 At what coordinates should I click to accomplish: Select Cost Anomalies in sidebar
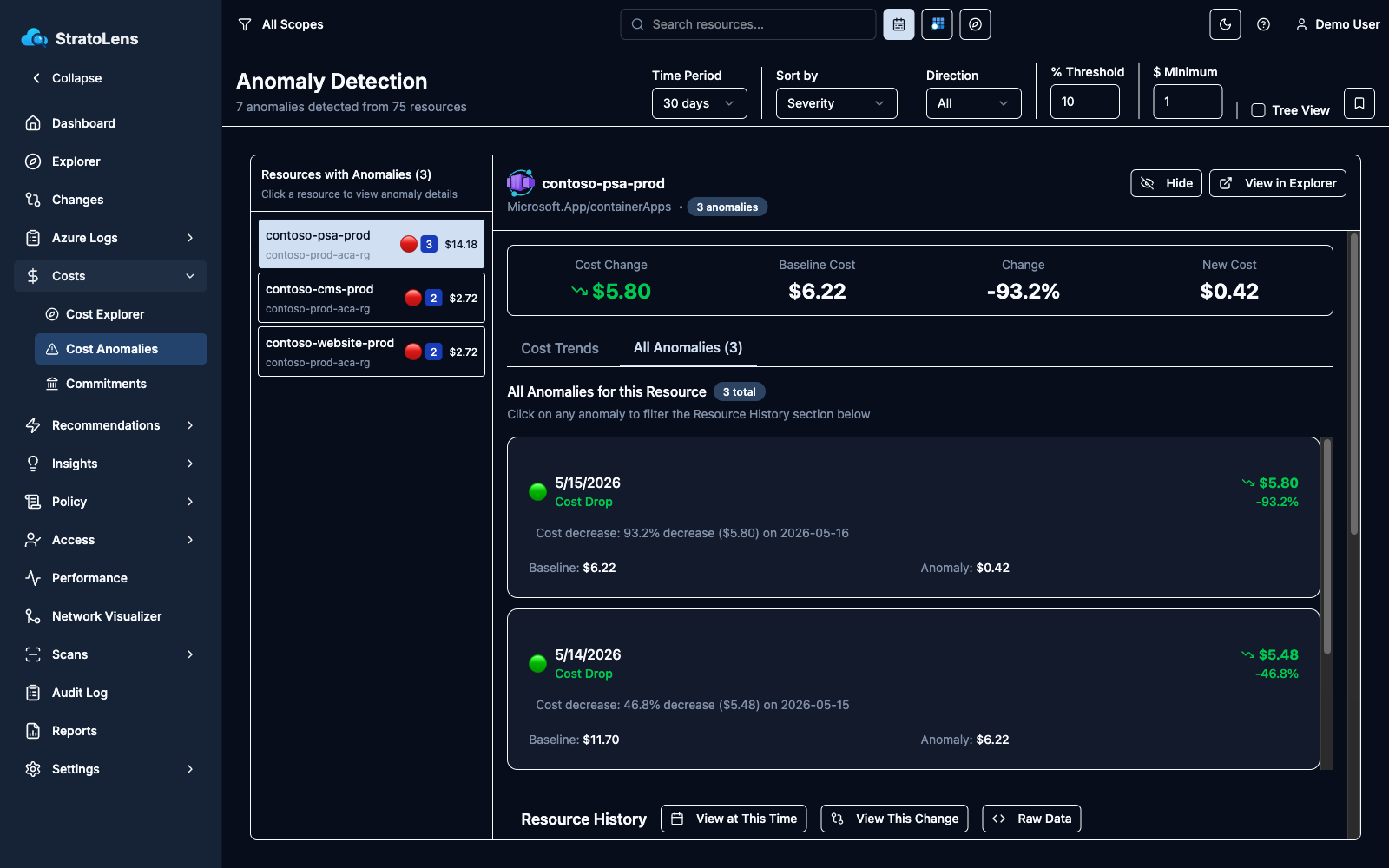(x=121, y=349)
